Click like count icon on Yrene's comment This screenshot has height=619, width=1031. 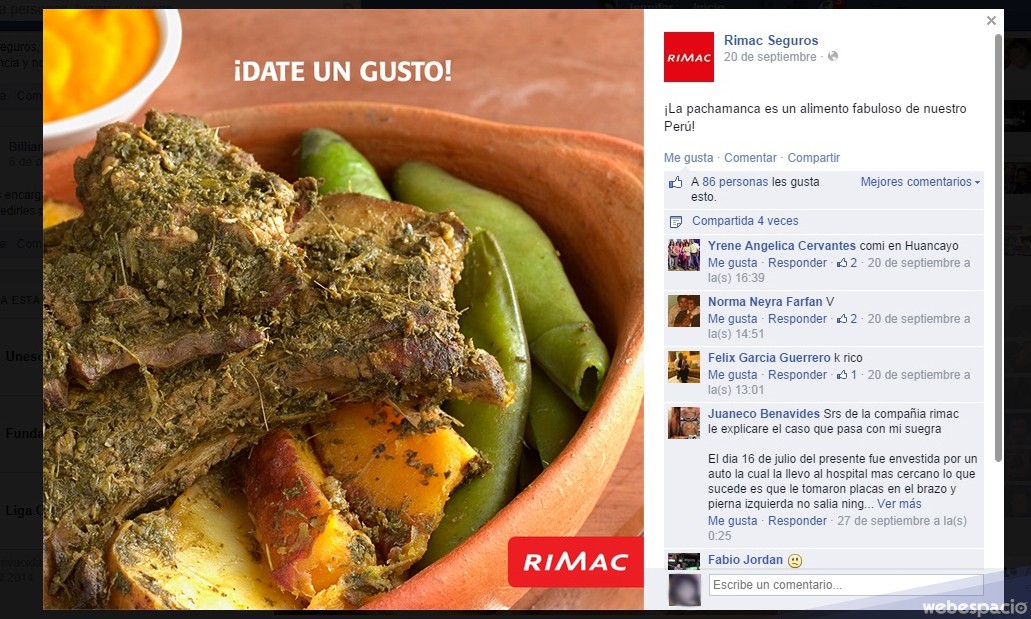click(842, 262)
